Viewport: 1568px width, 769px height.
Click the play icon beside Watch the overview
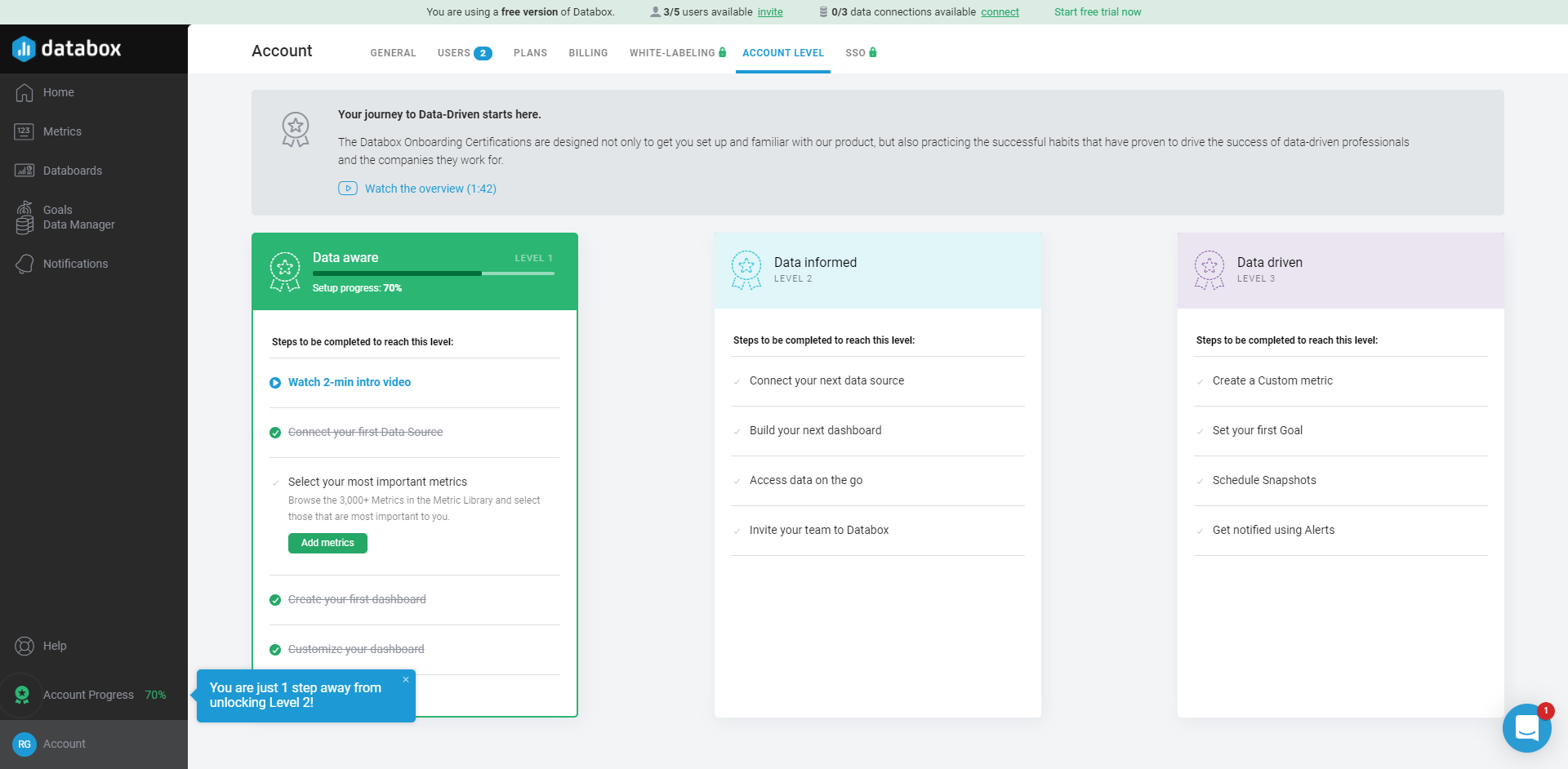(x=348, y=189)
